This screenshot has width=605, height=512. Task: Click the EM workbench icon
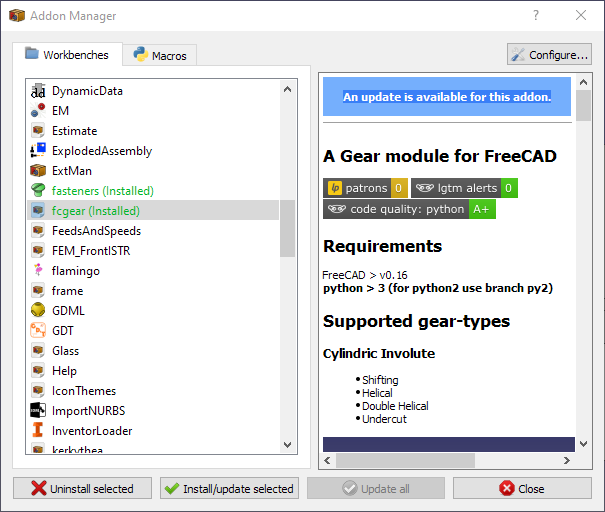[38, 111]
